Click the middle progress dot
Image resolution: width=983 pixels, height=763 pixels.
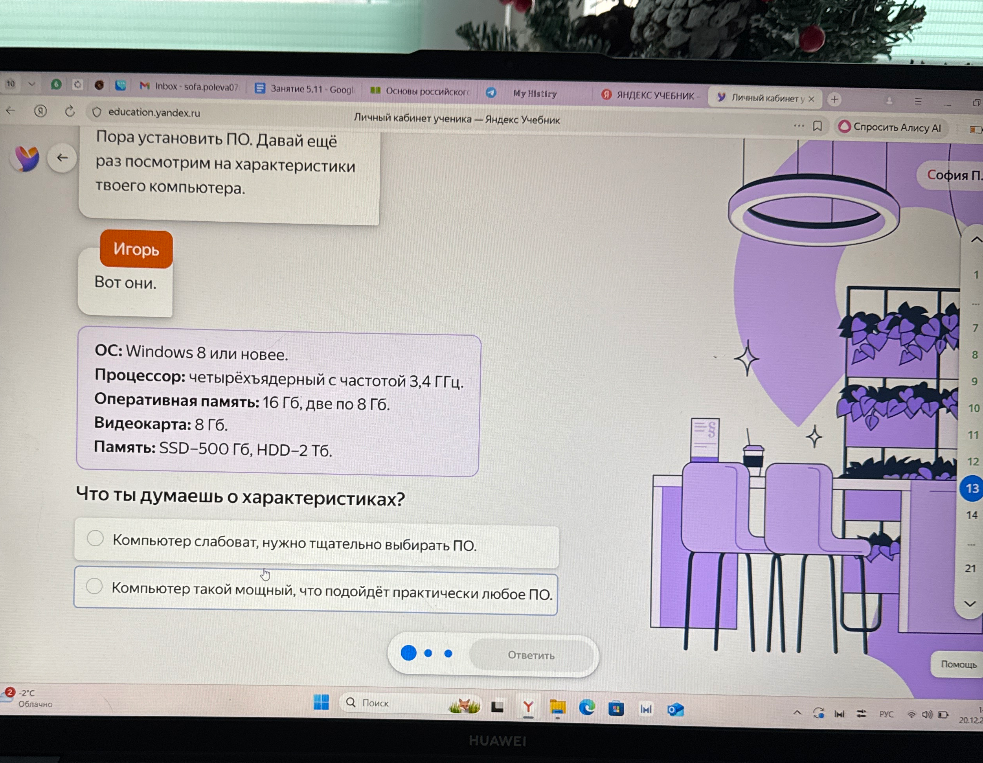pyautogui.click(x=428, y=653)
